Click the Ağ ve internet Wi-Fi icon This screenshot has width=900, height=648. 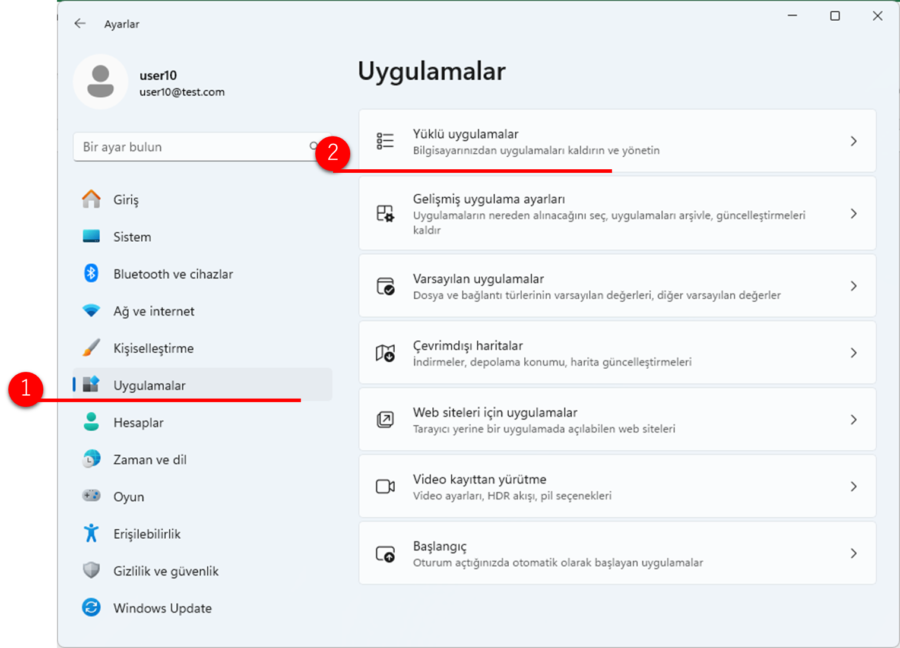(91, 311)
